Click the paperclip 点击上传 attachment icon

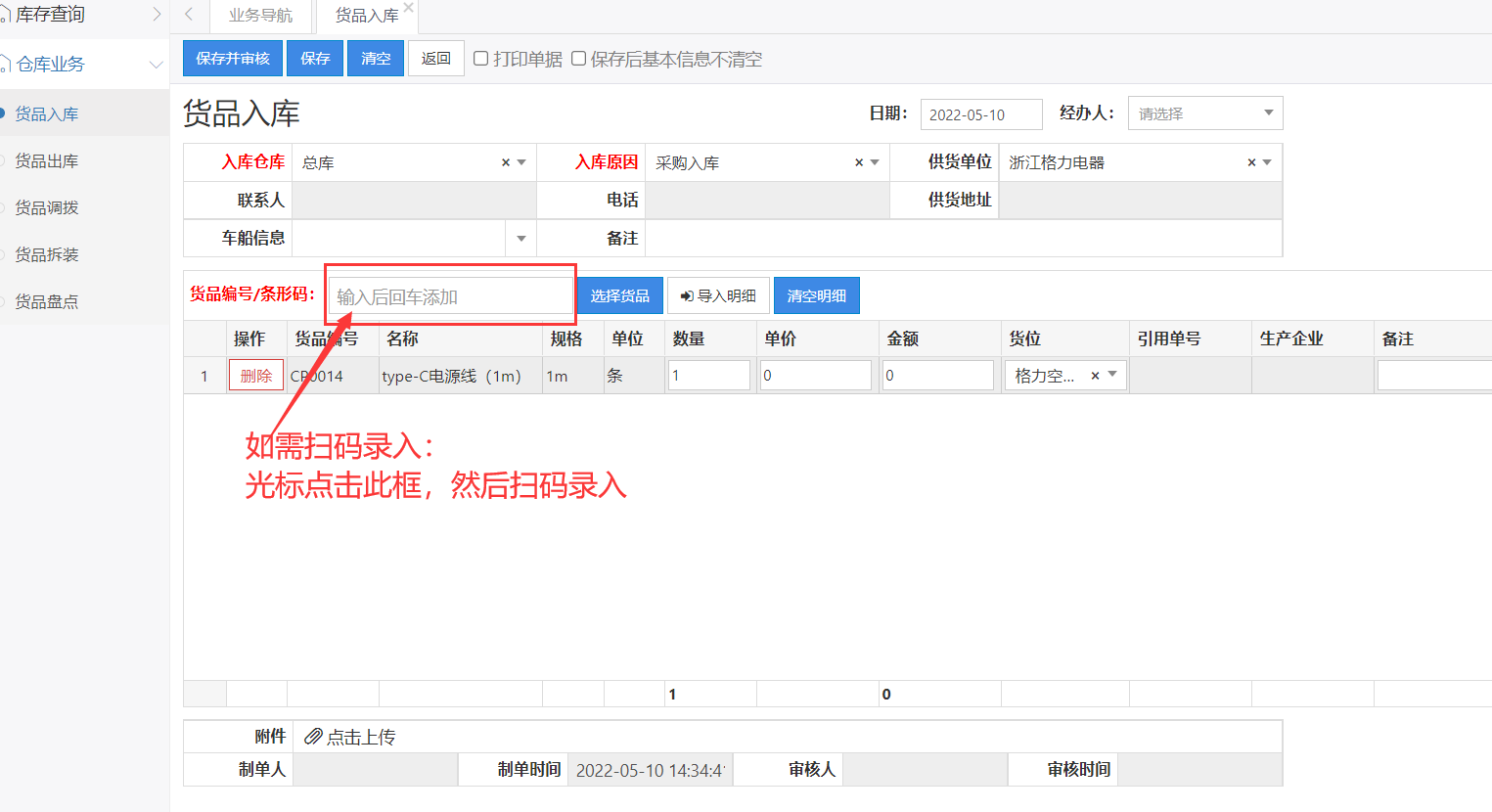pos(313,737)
